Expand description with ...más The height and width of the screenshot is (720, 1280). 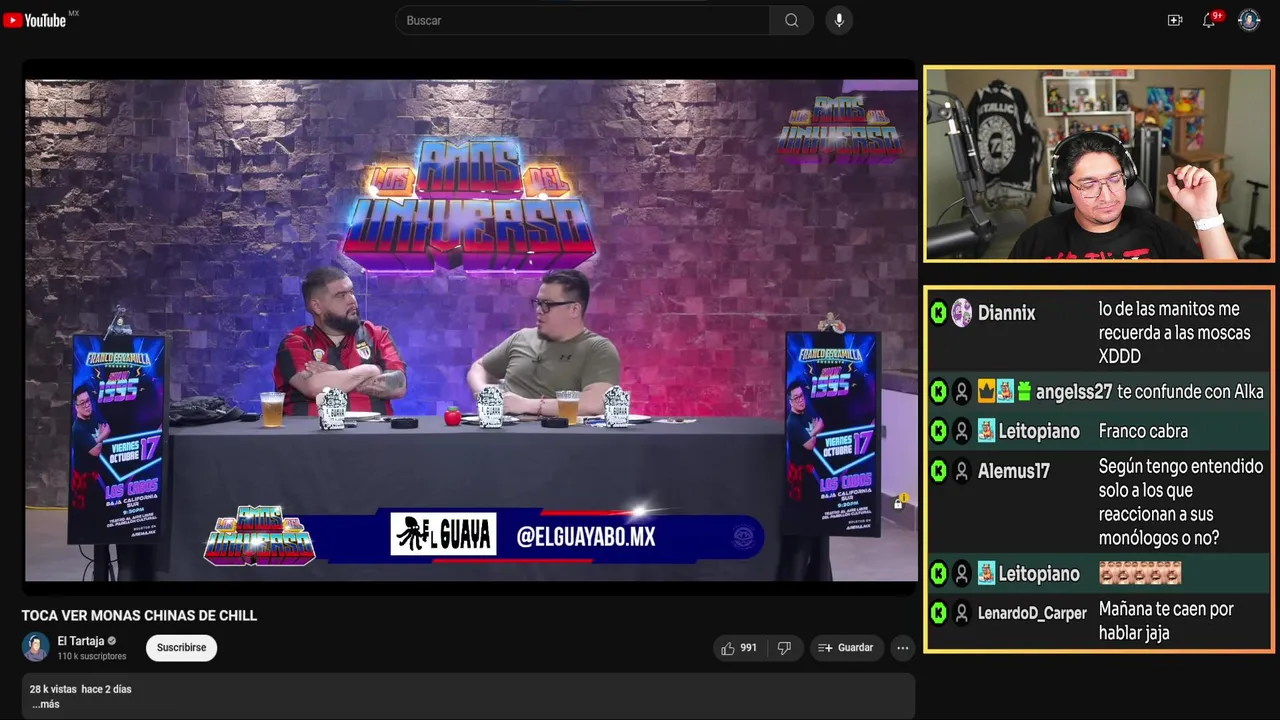[45, 704]
